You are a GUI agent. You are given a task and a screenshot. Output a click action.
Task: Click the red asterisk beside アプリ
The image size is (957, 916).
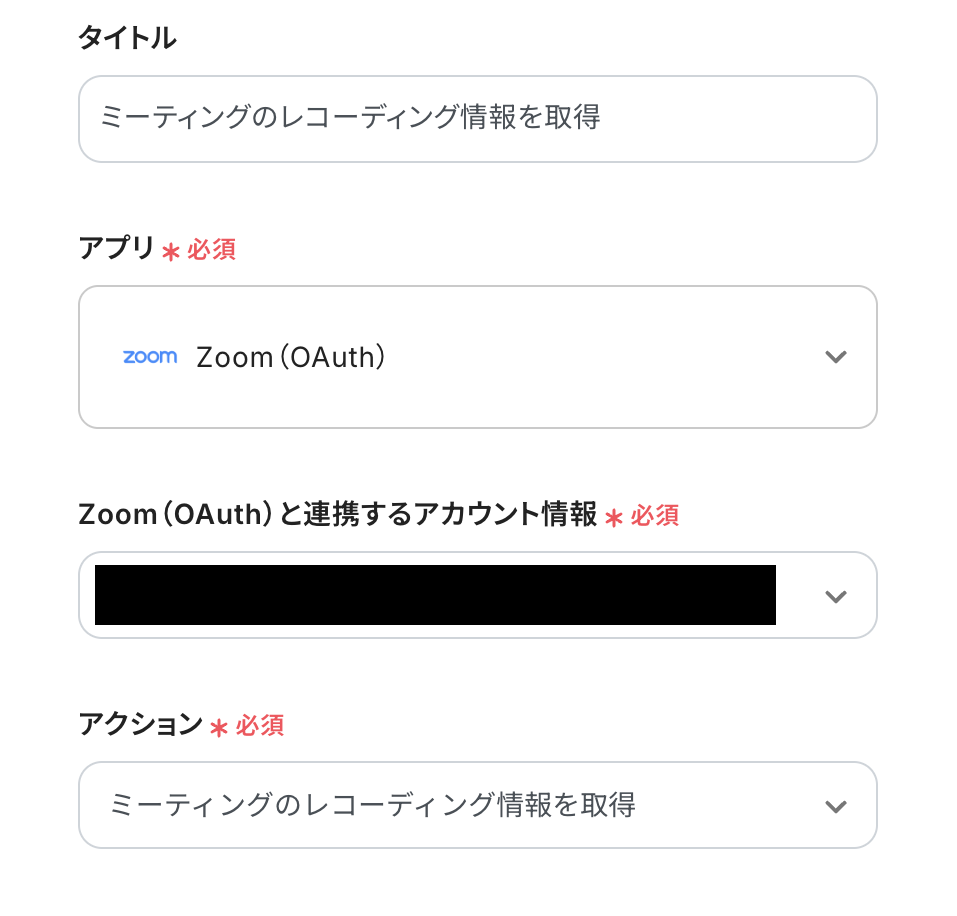tap(171, 251)
